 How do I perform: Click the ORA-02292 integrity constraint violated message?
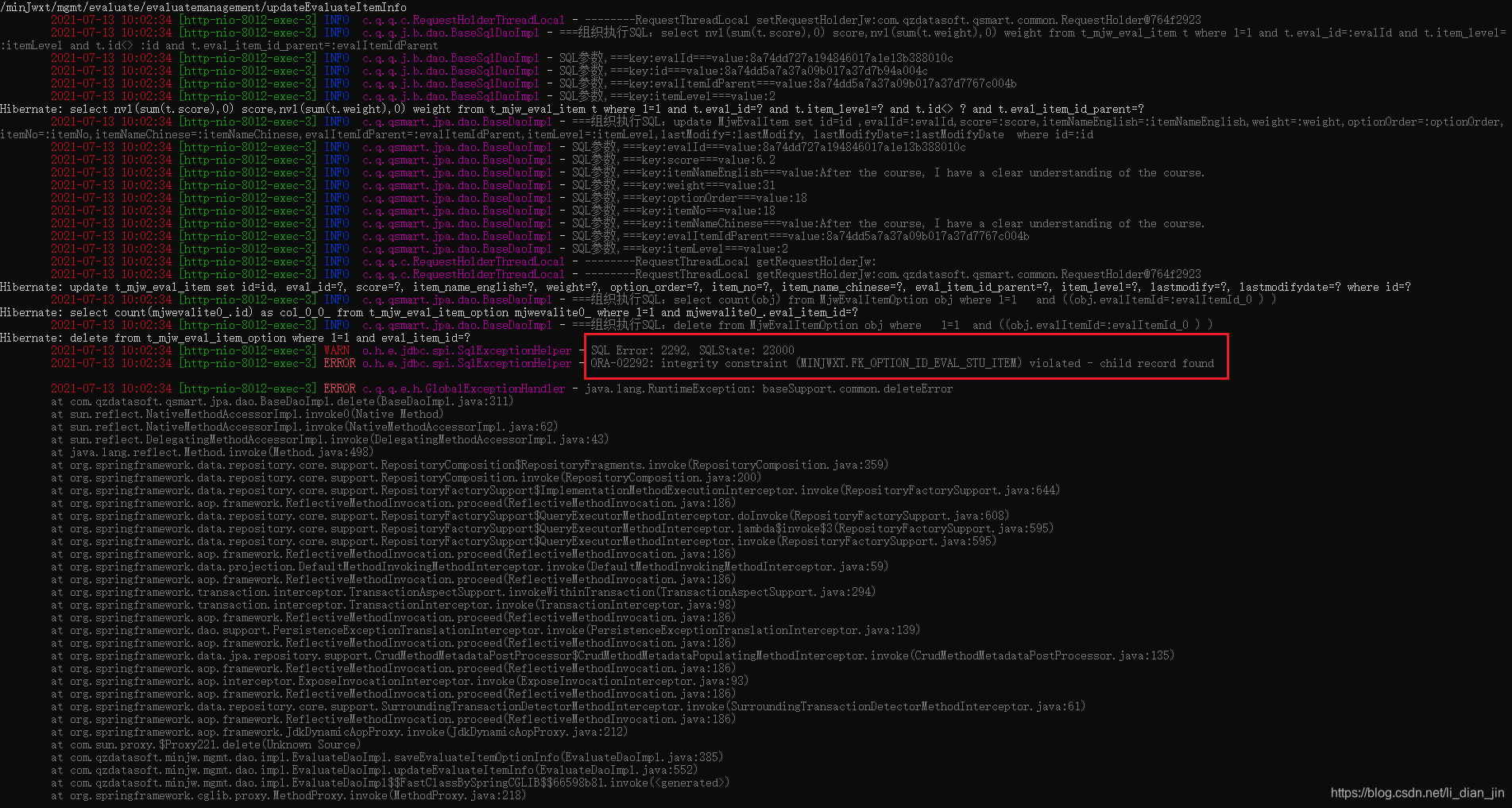(x=903, y=363)
